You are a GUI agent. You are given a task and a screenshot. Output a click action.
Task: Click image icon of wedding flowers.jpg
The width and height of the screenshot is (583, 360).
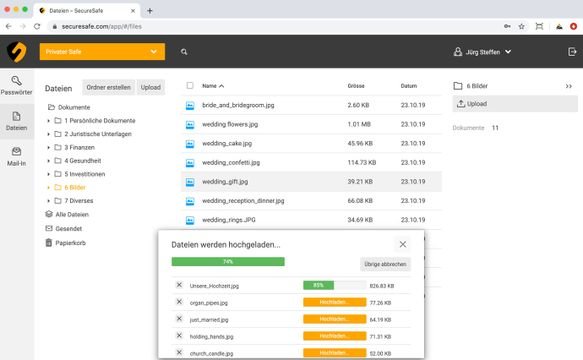point(190,125)
